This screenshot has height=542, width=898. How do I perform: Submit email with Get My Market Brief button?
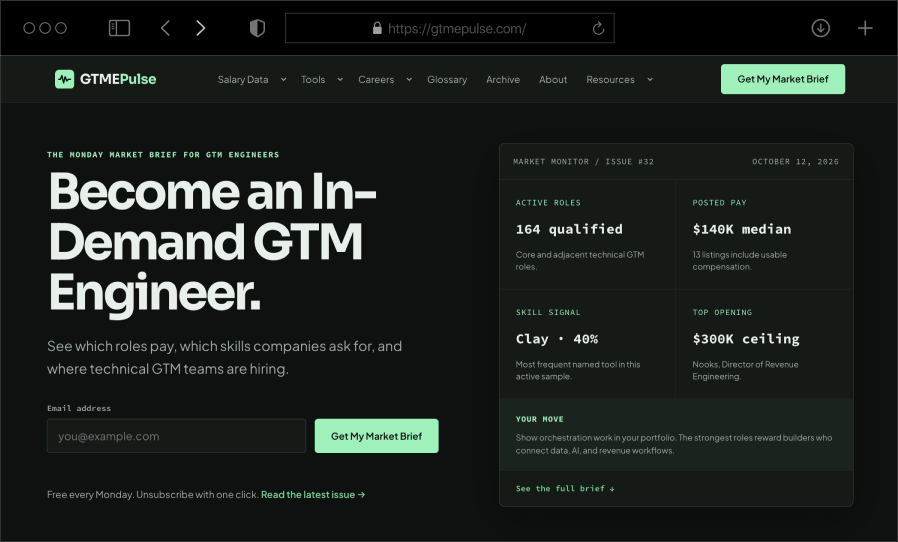[x=376, y=436]
